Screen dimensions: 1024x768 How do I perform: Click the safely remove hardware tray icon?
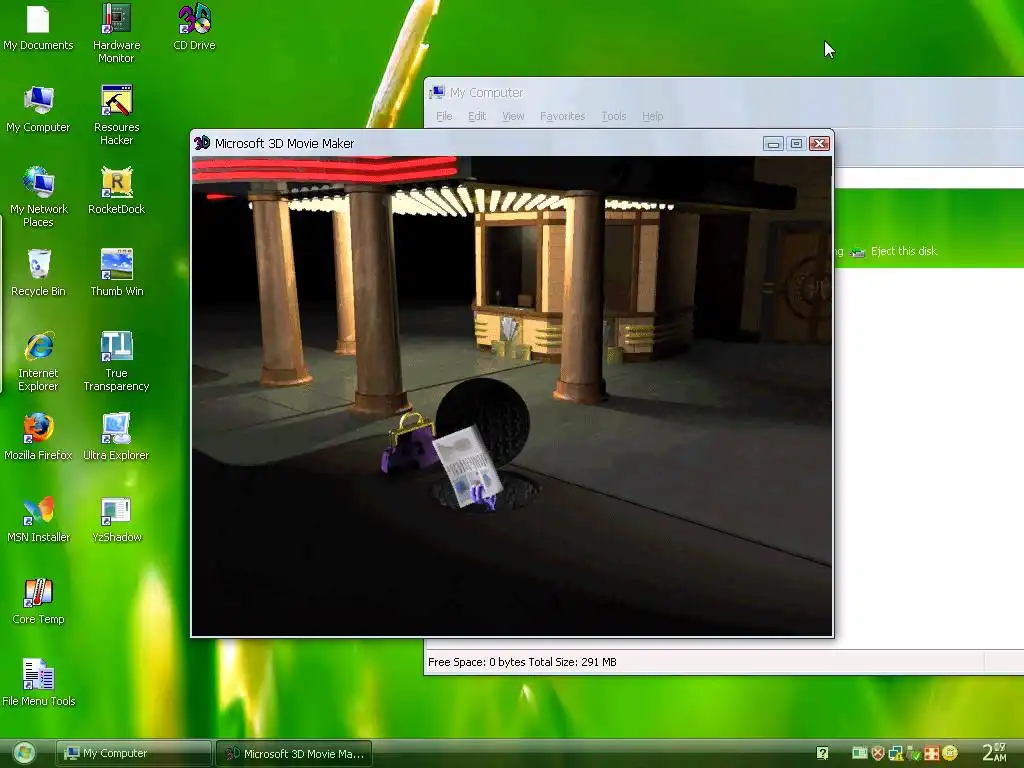[x=913, y=753]
